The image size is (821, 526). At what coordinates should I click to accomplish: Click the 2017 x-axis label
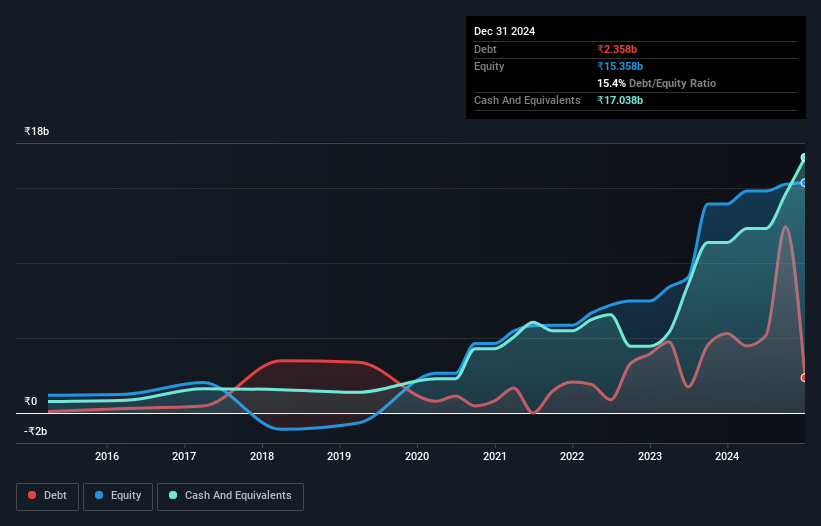pyautogui.click(x=184, y=456)
